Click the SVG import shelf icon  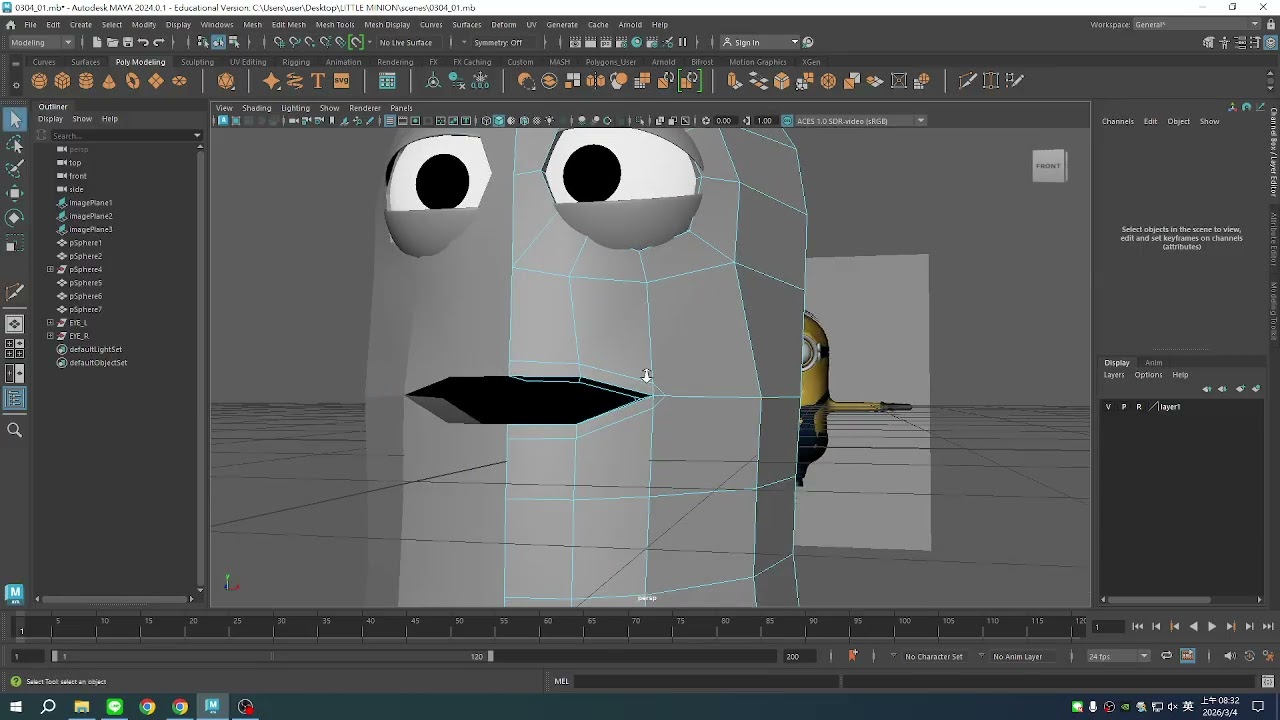[341, 81]
